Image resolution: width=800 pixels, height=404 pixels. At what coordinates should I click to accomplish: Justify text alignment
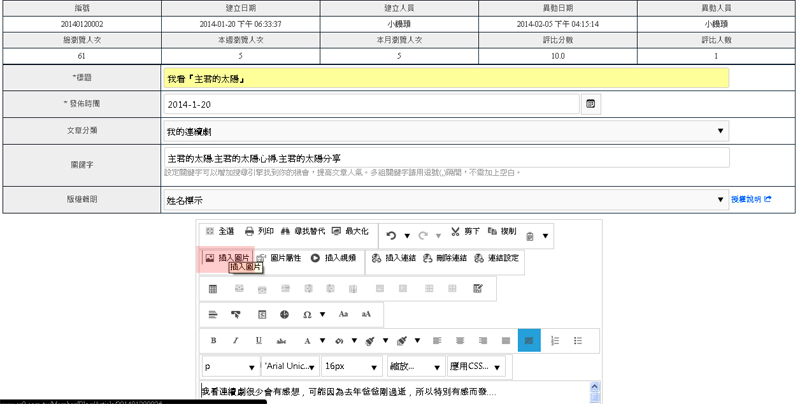pyautogui.click(x=506, y=341)
